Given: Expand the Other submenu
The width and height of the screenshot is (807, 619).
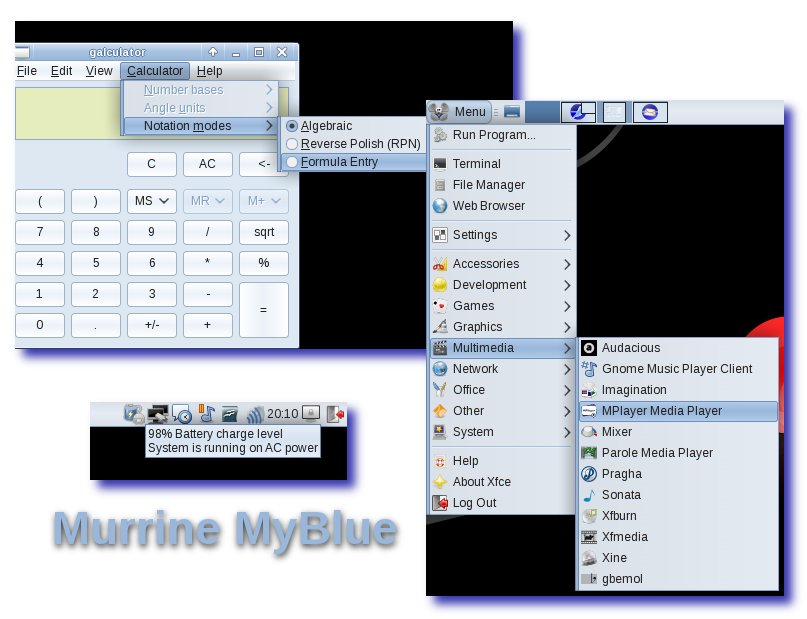Looking at the screenshot, I should 502,411.
